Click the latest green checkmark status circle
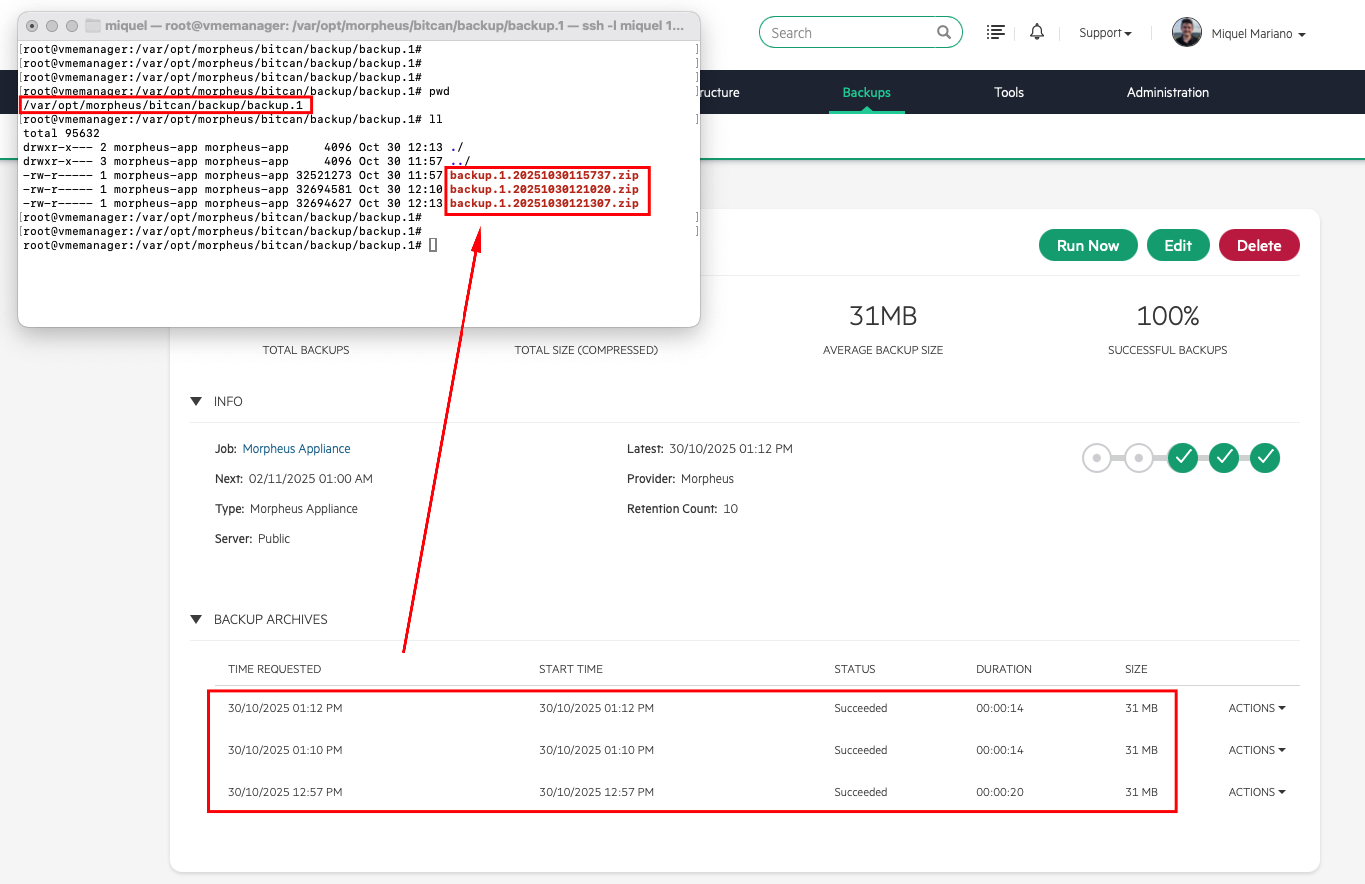The width and height of the screenshot is (1365, 884). [1265, 458]
